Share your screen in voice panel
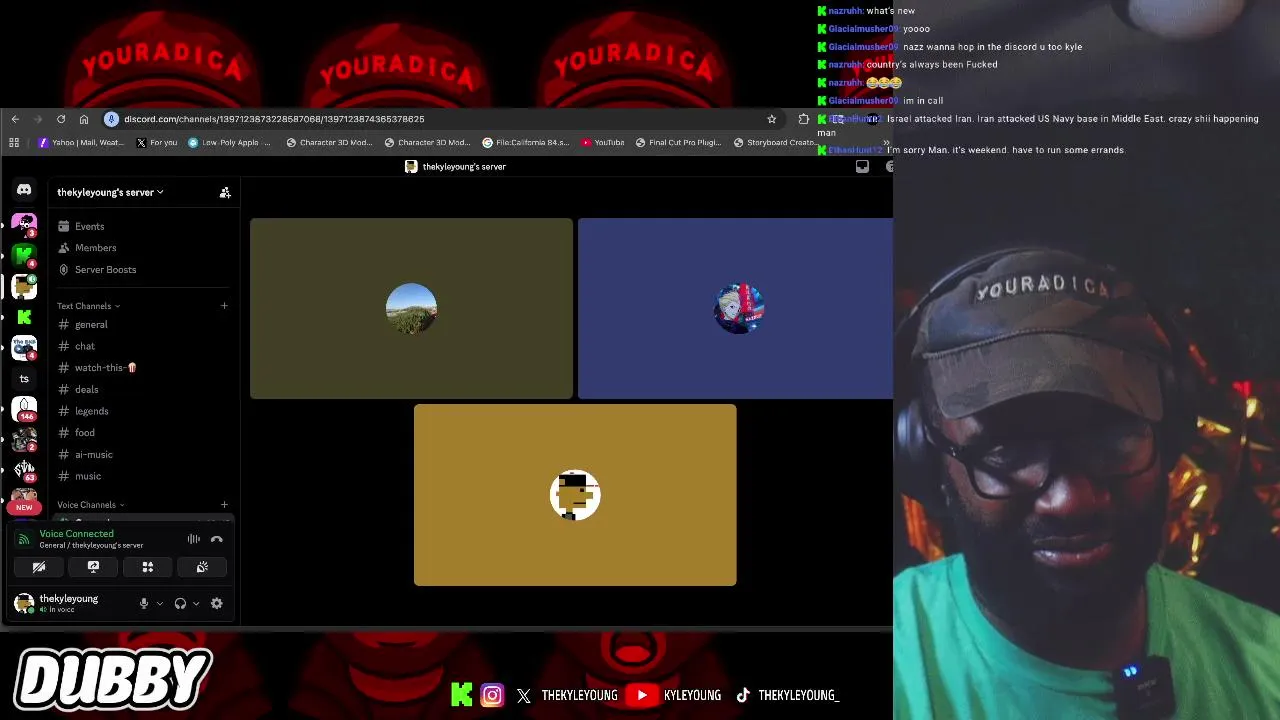 (x=93, y=567)
